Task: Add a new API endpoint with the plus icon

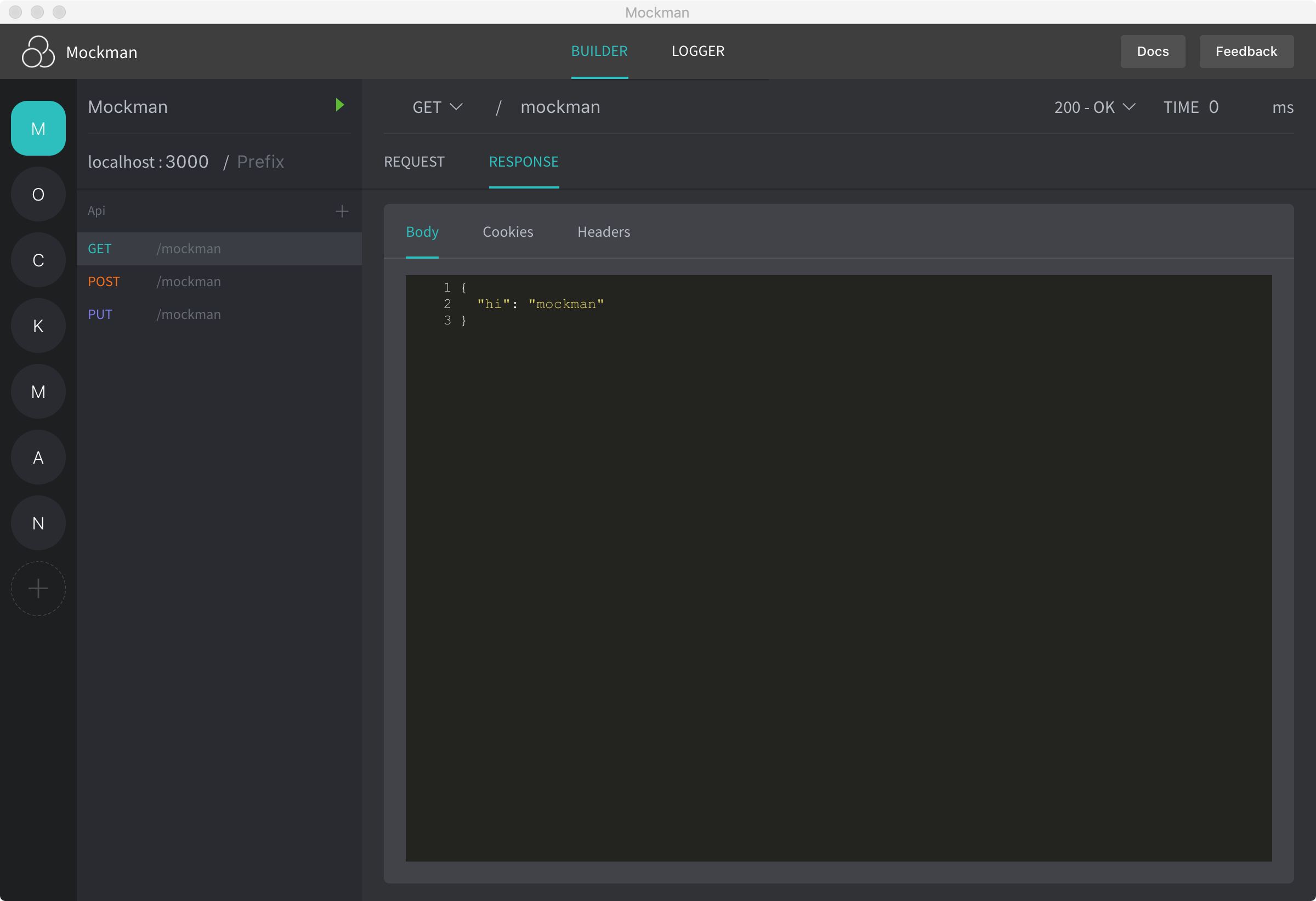Action: pyautogui.click(x=342, y=211)
